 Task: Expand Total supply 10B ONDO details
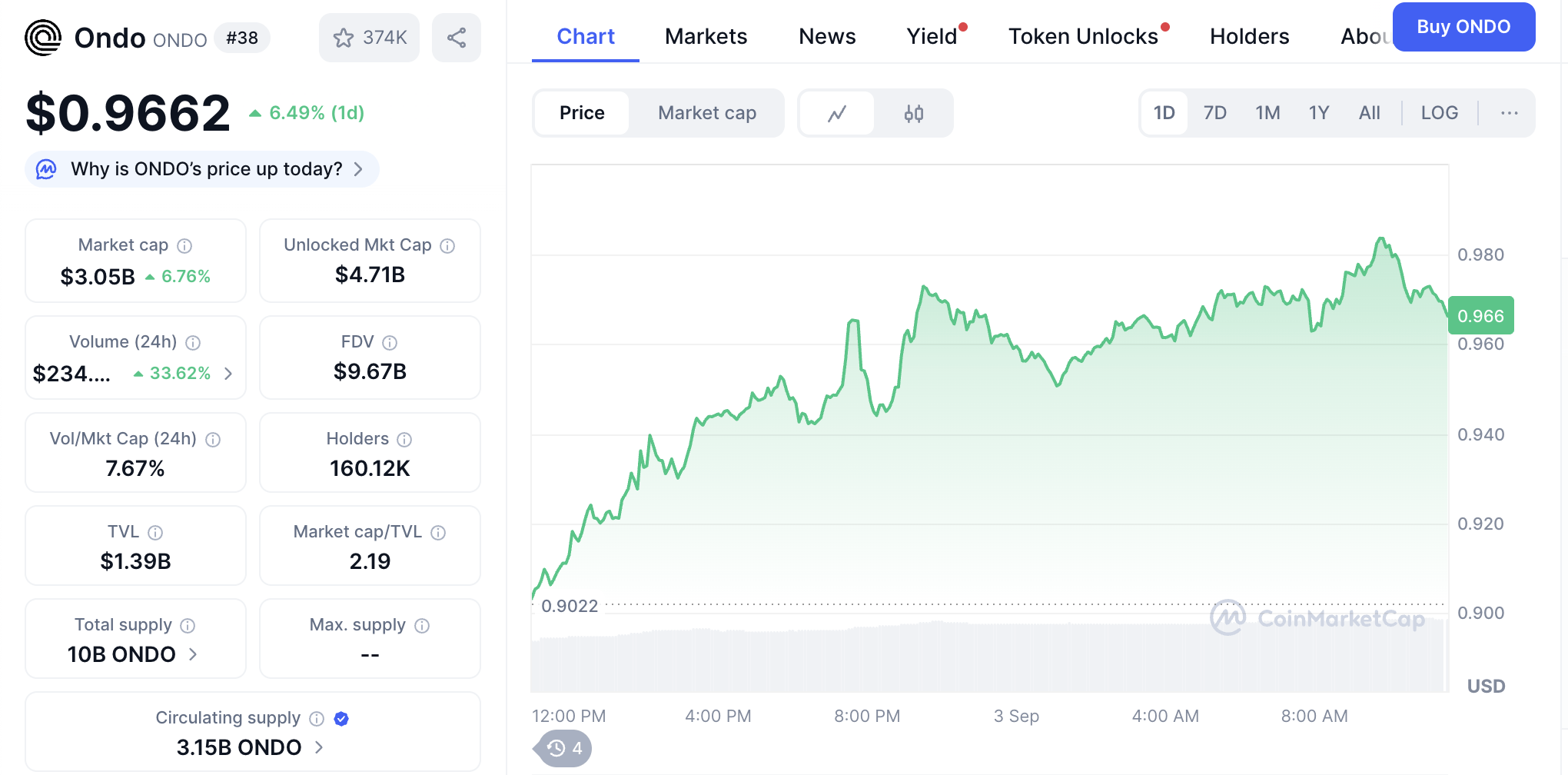pos(193,654)
